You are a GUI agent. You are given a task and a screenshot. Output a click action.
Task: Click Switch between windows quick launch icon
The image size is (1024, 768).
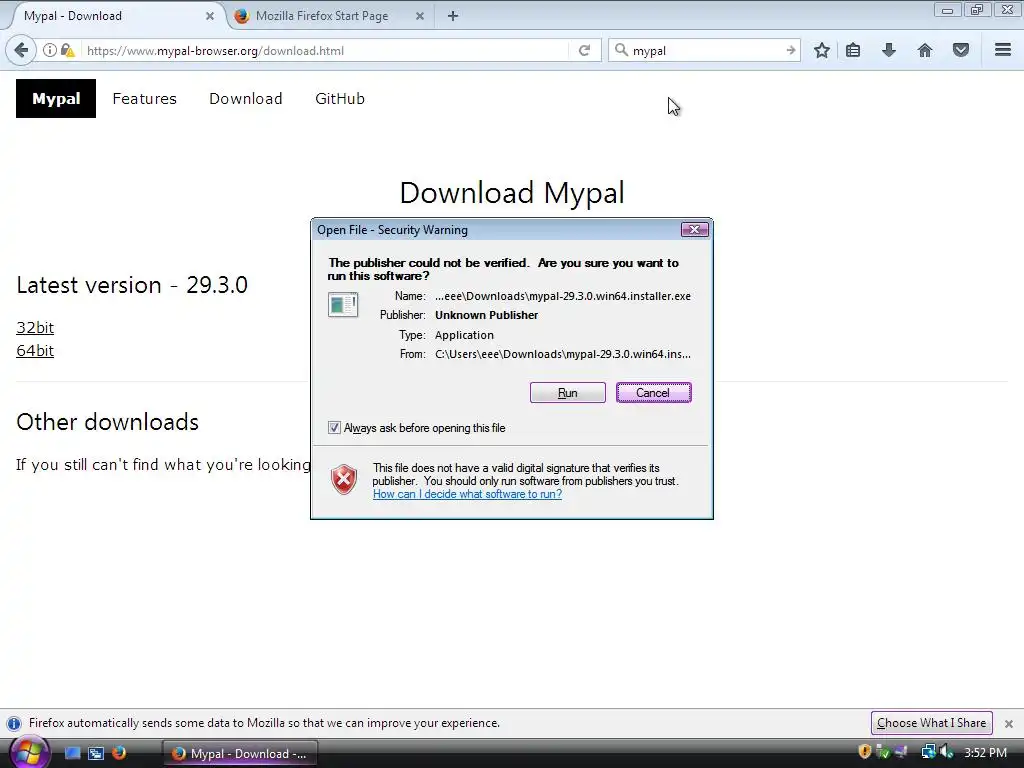click(96, 753)
